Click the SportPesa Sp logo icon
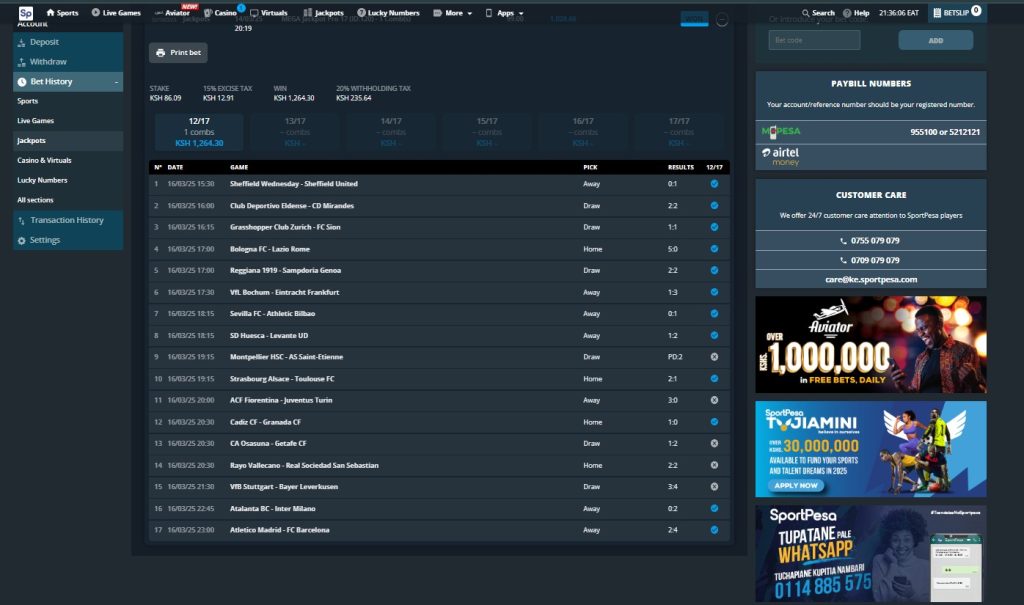This screenshot has height=605, width=1024. coord(25,13)
